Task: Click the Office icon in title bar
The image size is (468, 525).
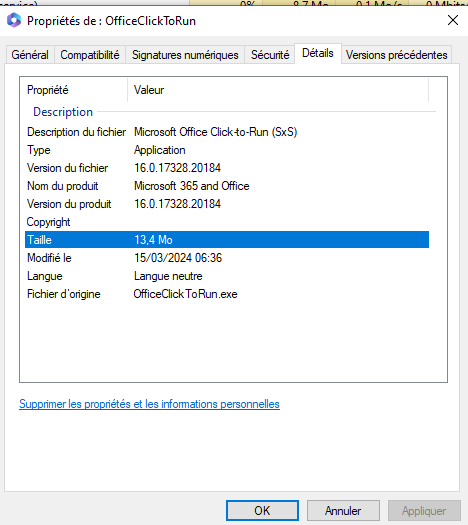Action: coord(14,20)
